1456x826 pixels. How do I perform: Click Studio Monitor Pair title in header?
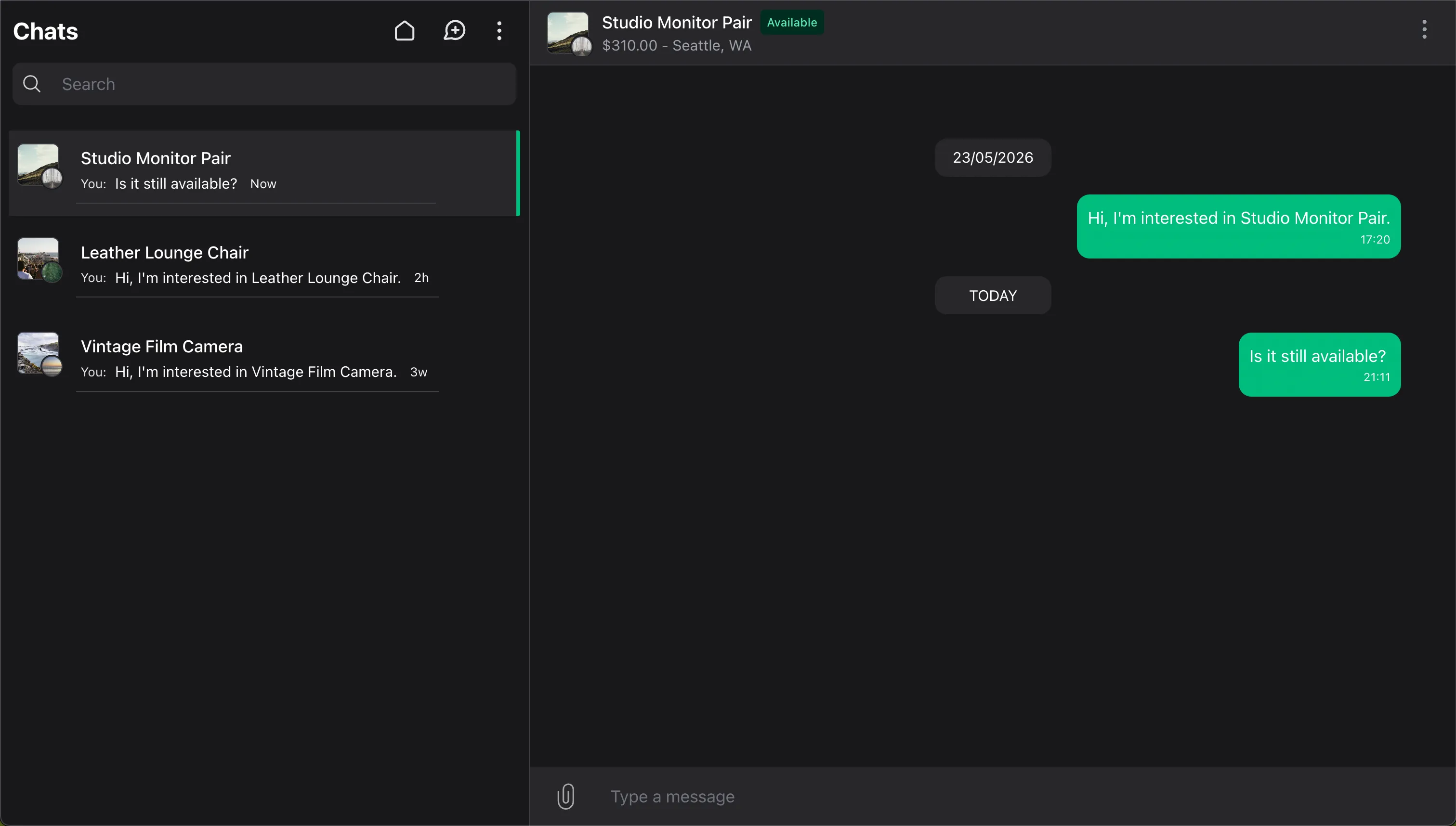(676, 23)
